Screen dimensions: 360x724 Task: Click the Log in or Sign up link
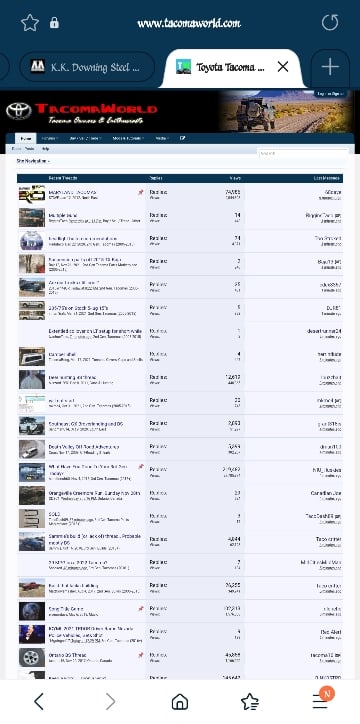330,94
